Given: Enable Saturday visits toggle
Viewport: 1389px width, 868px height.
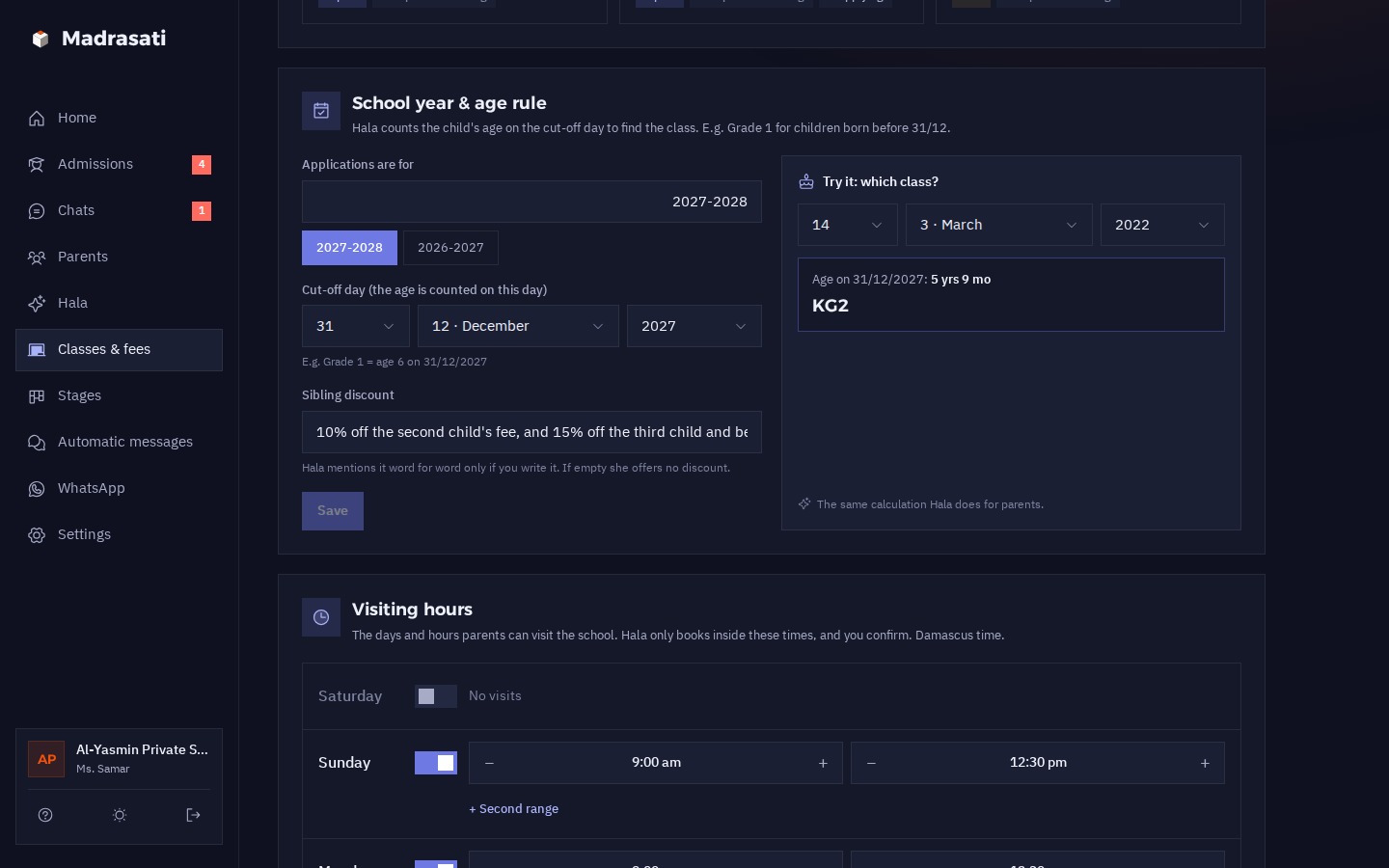Looking at the screenshot, I should click(x=436, y=696).
